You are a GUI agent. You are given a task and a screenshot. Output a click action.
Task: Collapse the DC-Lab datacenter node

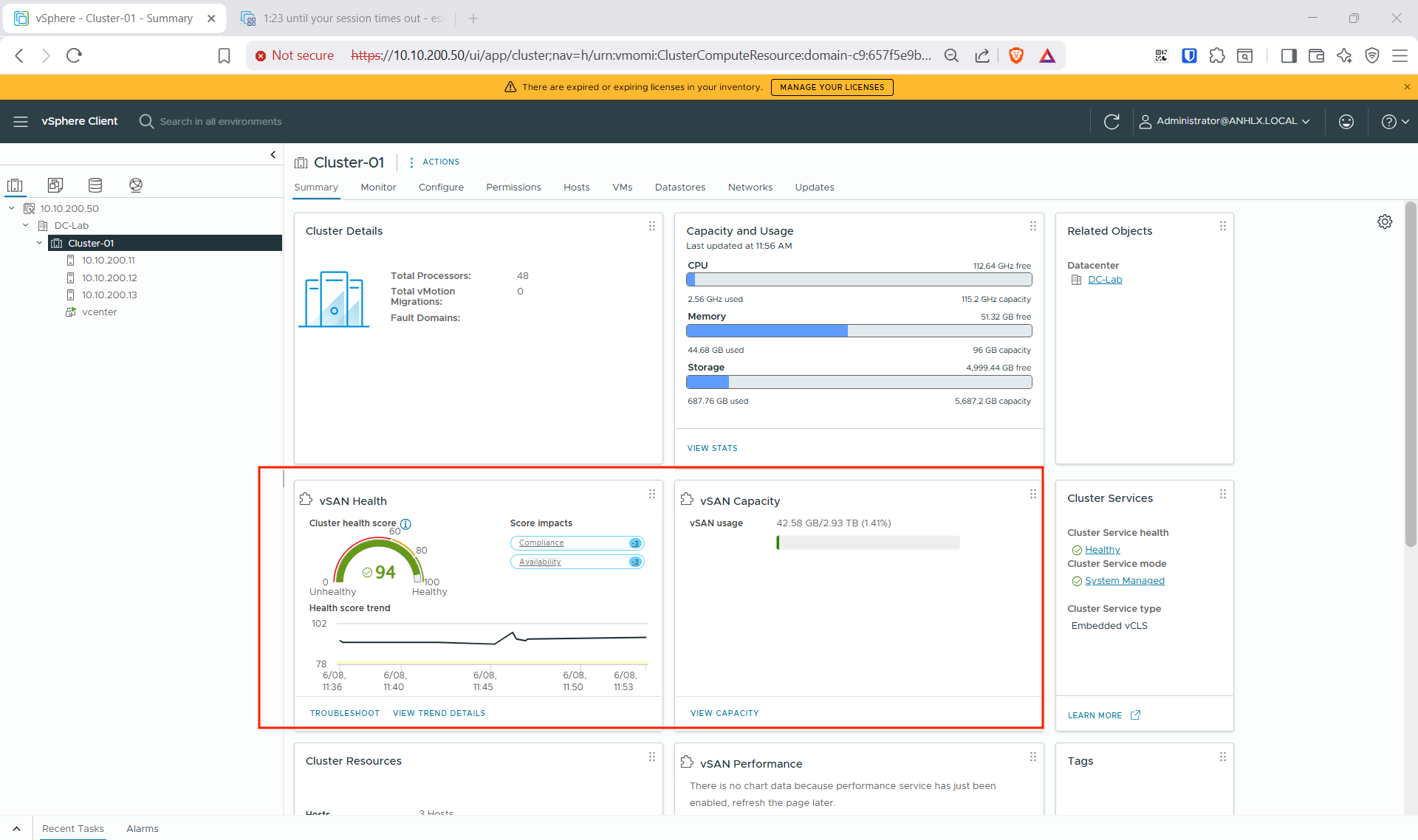26,226
